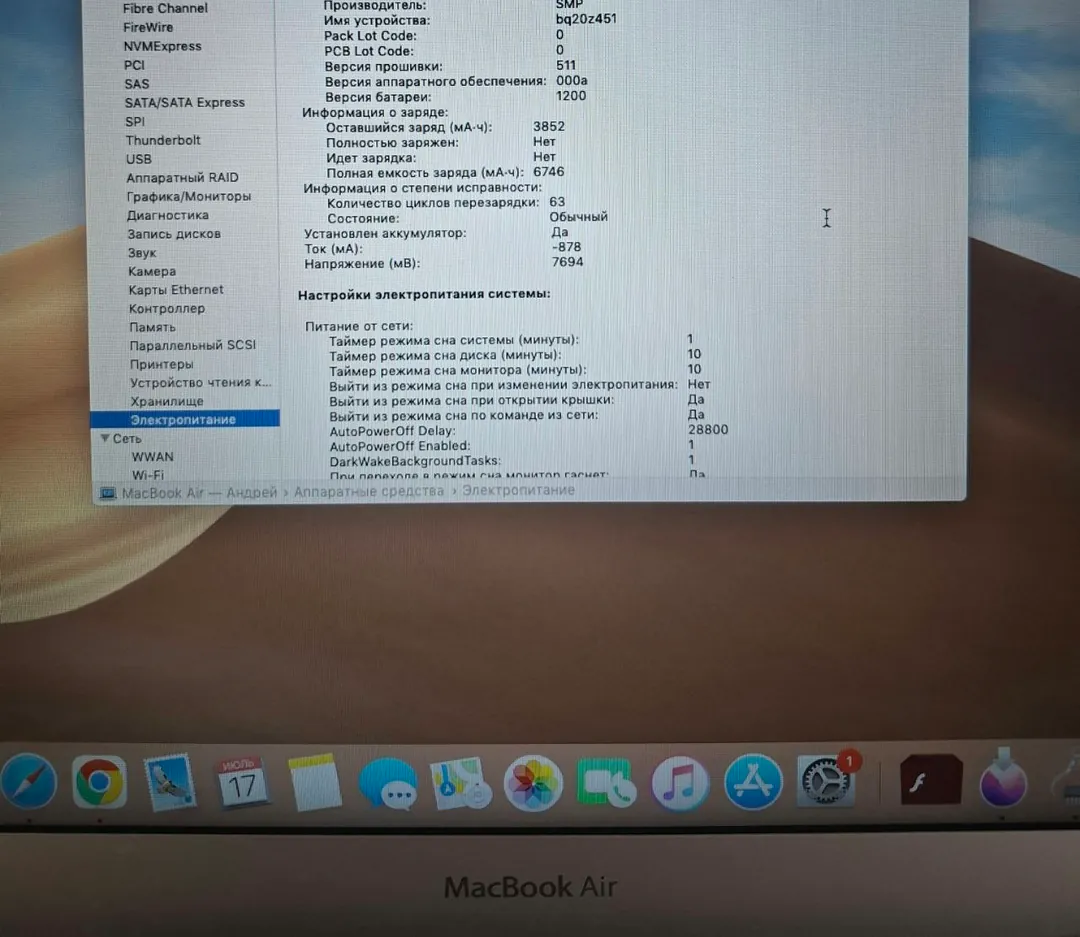The height and width of the screenshot is (937, 1080).
Task: Select USB in the sidebar list
Action: [138, 158]
